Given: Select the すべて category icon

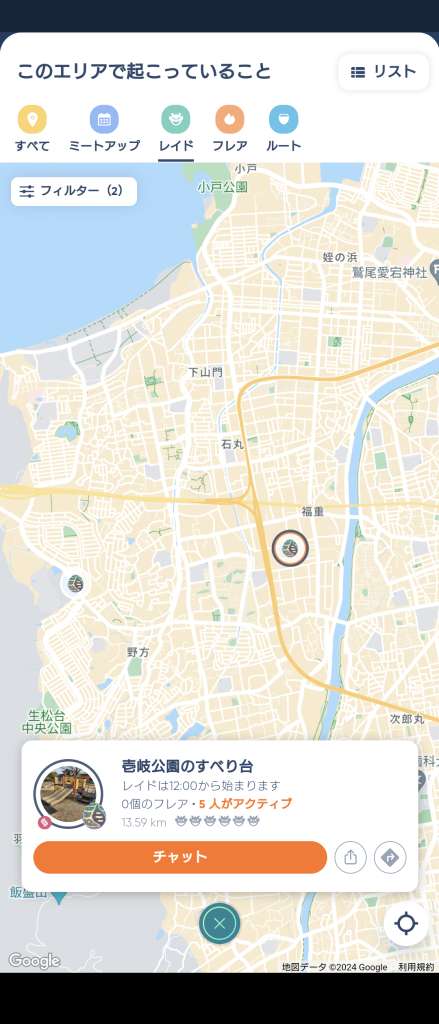Looking at the screenshot, I should point(32,120).
